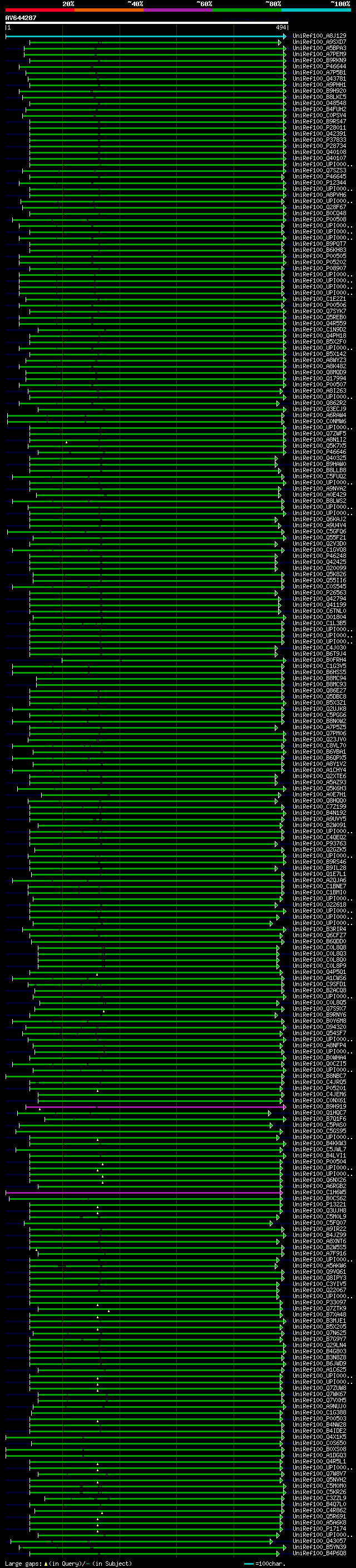The width and height of the screenshot is (356, 1568).
Task: Select hit UniRef100_B9RS47
Action: click(x=319, y=121)
